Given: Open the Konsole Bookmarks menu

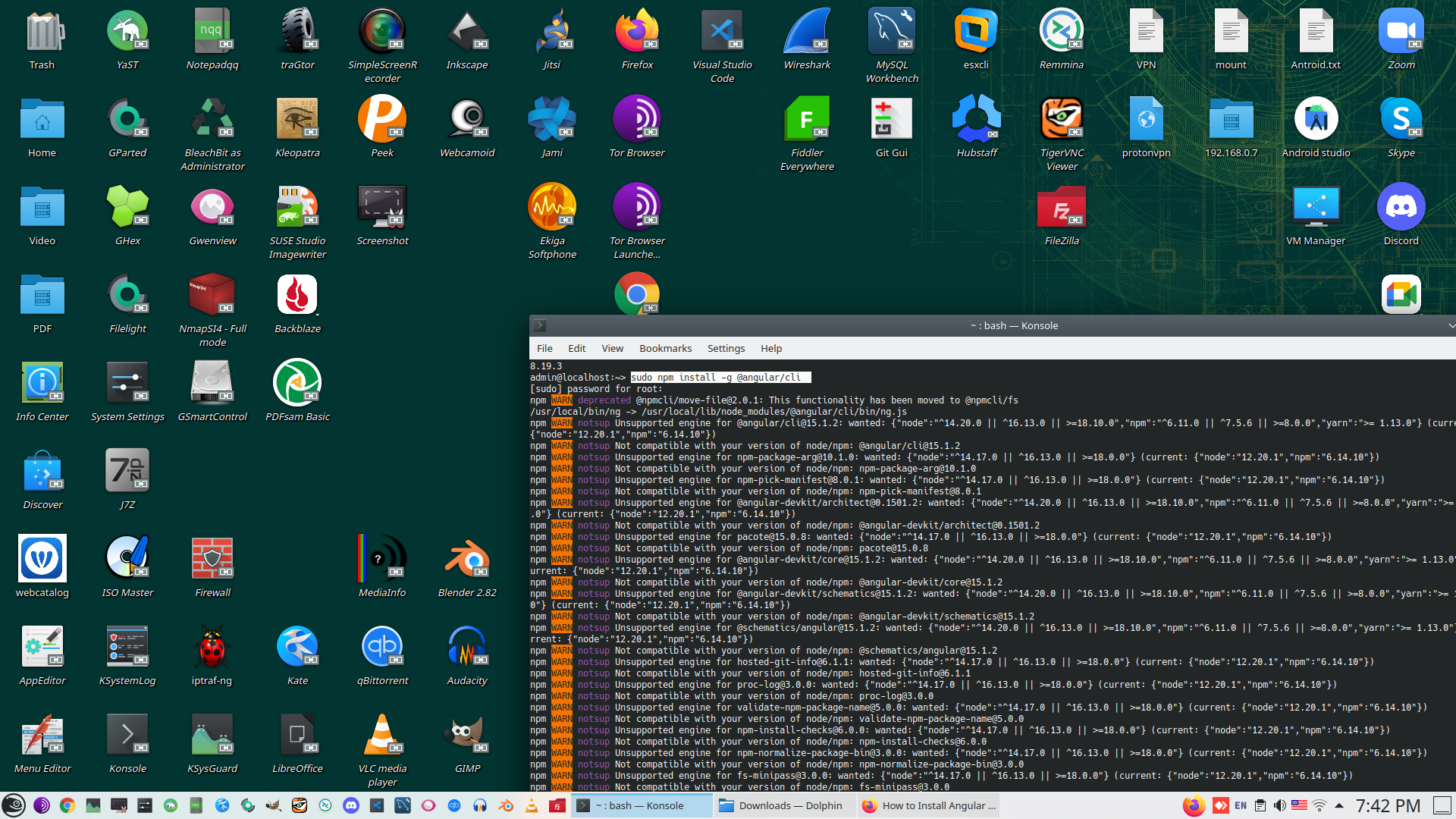Looking at the screenshot, I should pos(665,348).
